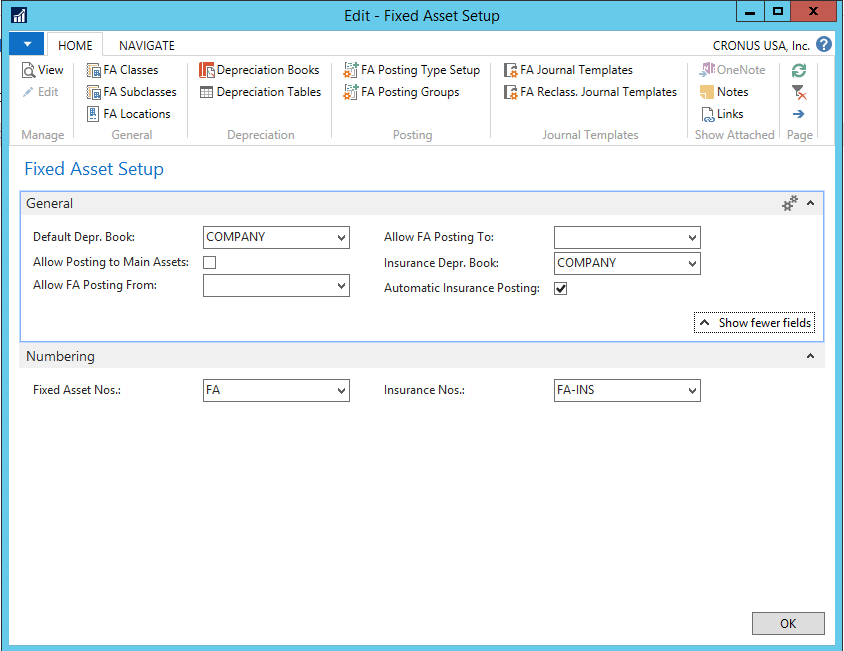Open the Default Depr. Book dropdown
Image resolution: width=844 pixels, height=651 pixels.
(340, 237)
